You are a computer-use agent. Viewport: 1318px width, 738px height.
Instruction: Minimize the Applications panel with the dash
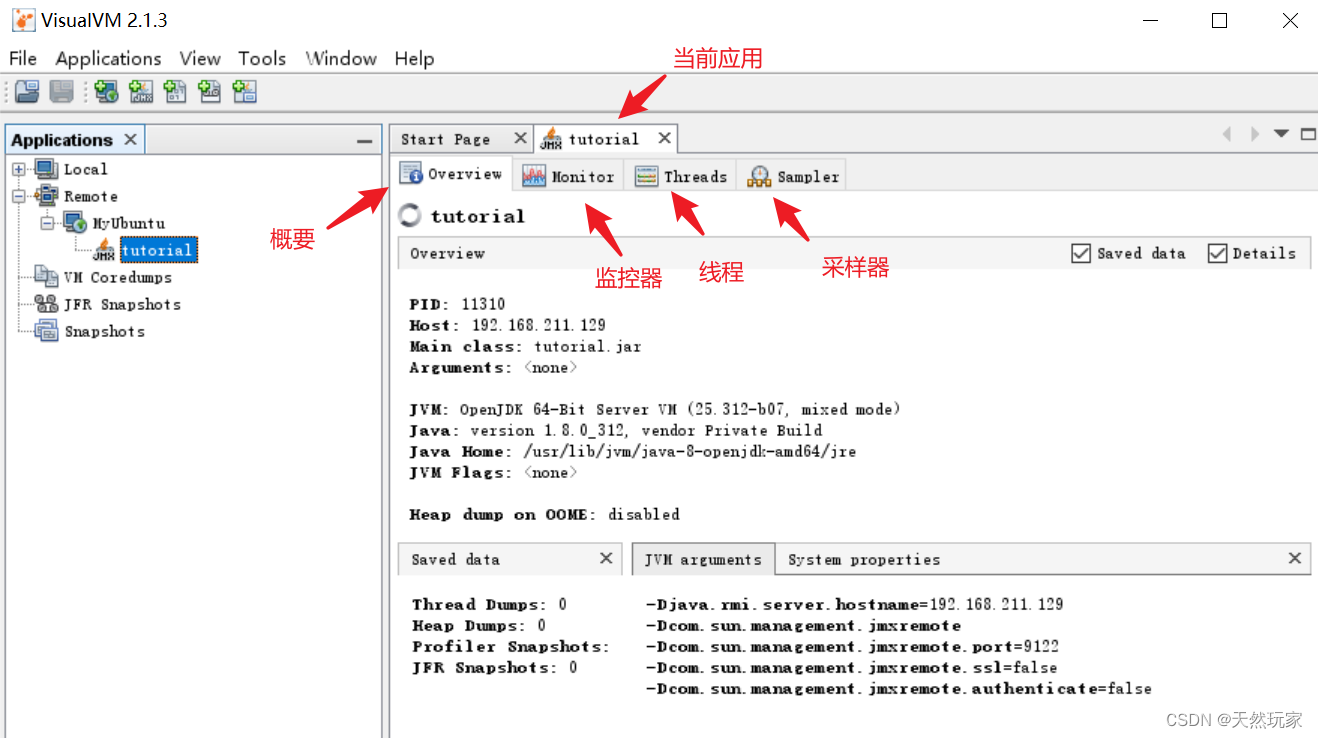click(365, 141)
